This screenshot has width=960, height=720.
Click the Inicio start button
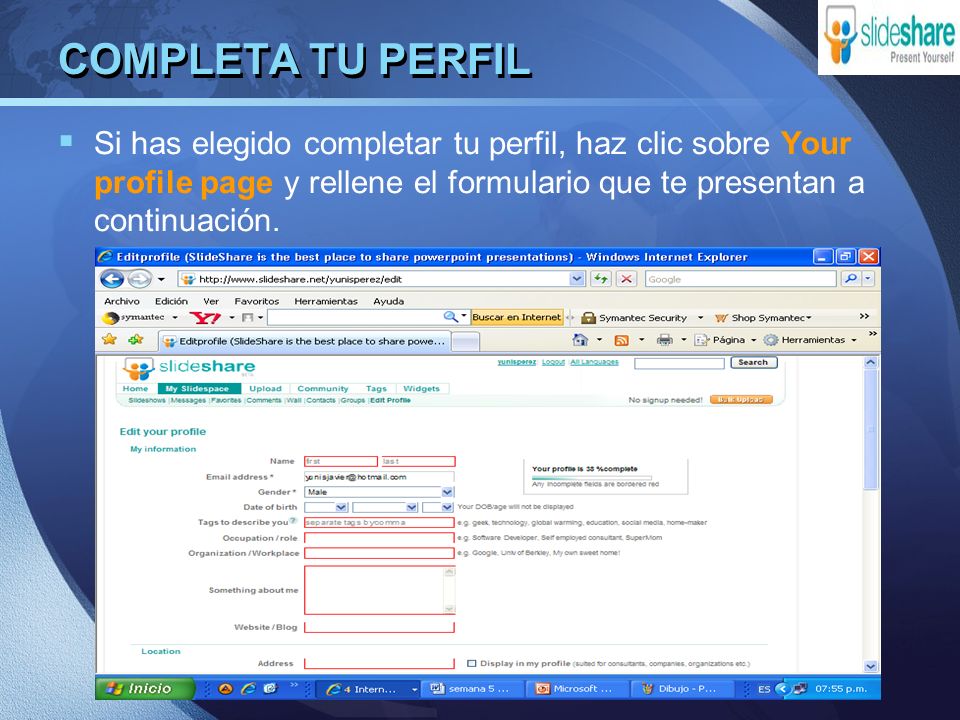(x=144, y=689)
